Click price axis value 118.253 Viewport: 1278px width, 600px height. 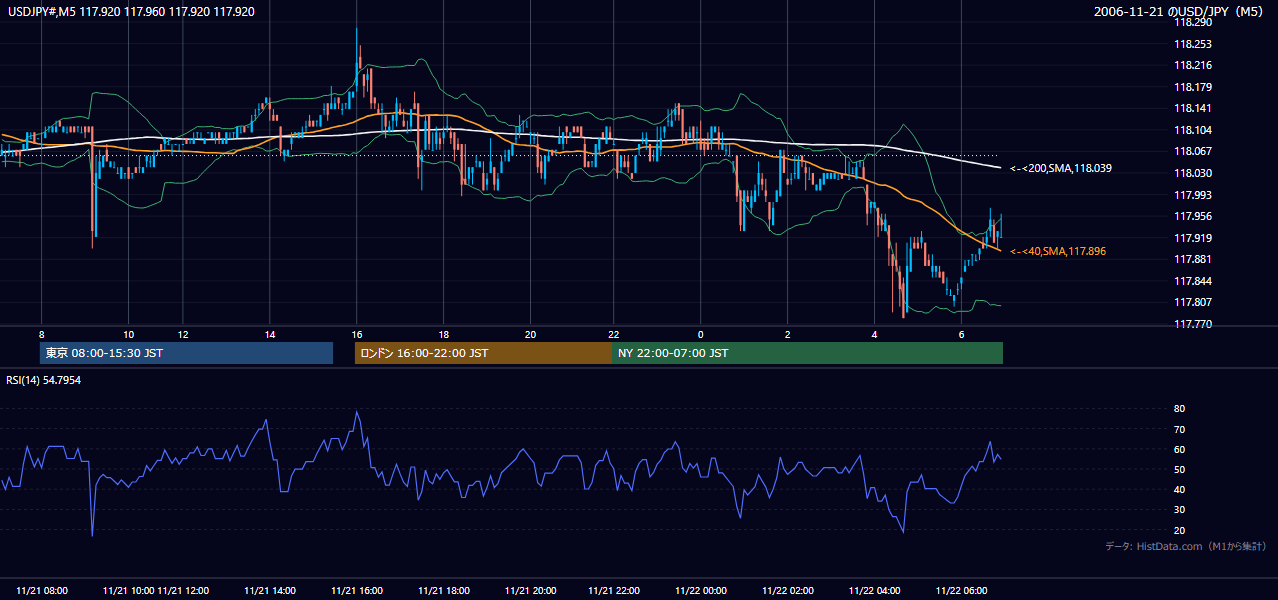1192,44
